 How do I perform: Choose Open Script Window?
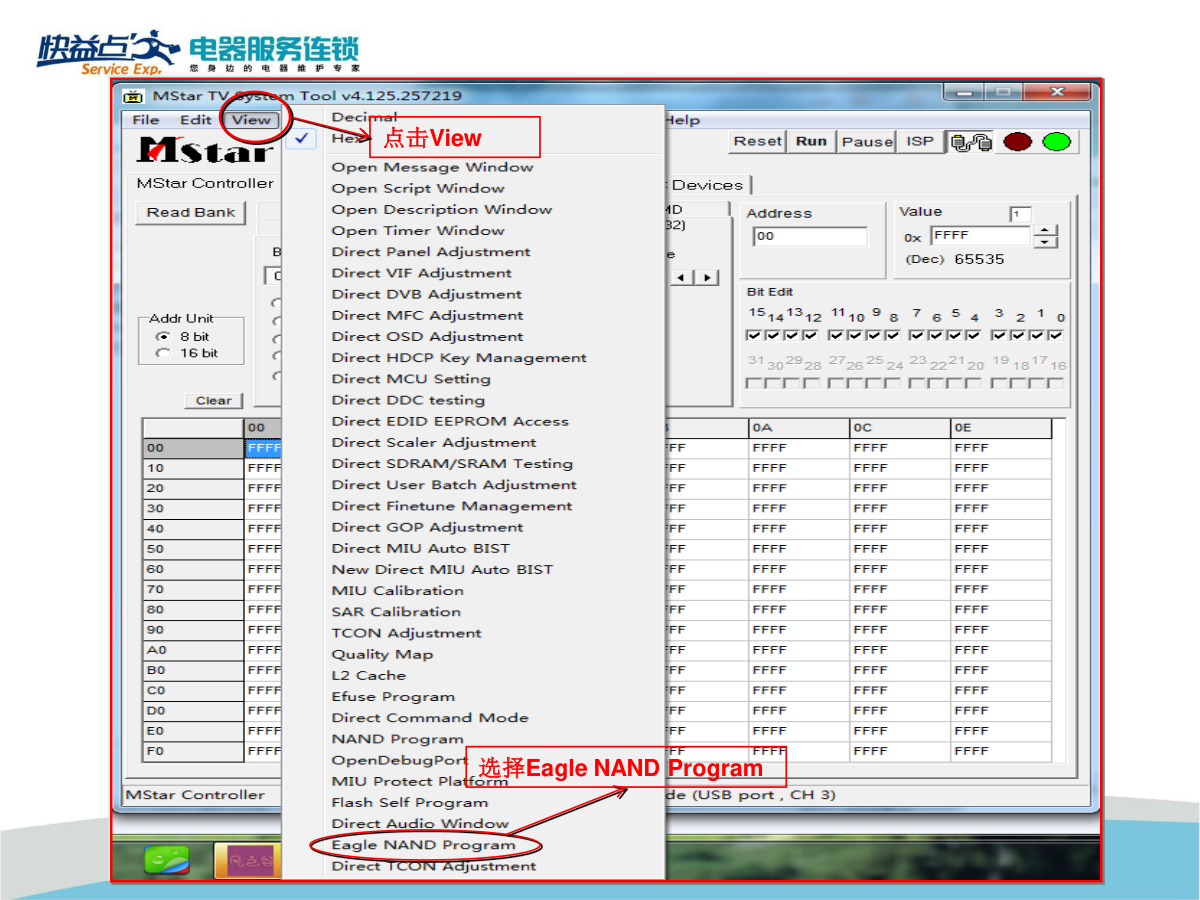[418, 188]
